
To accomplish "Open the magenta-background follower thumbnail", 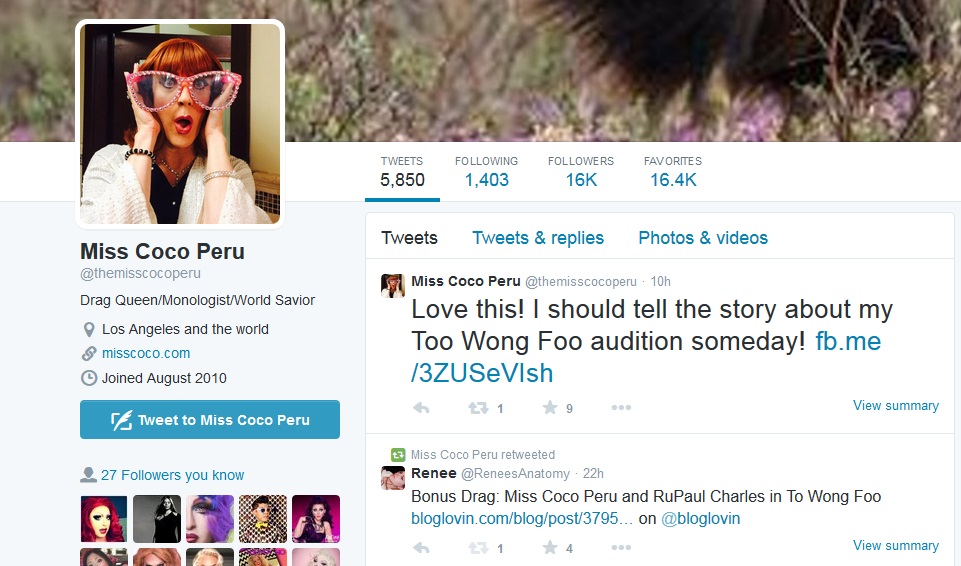I will point(316,519).
